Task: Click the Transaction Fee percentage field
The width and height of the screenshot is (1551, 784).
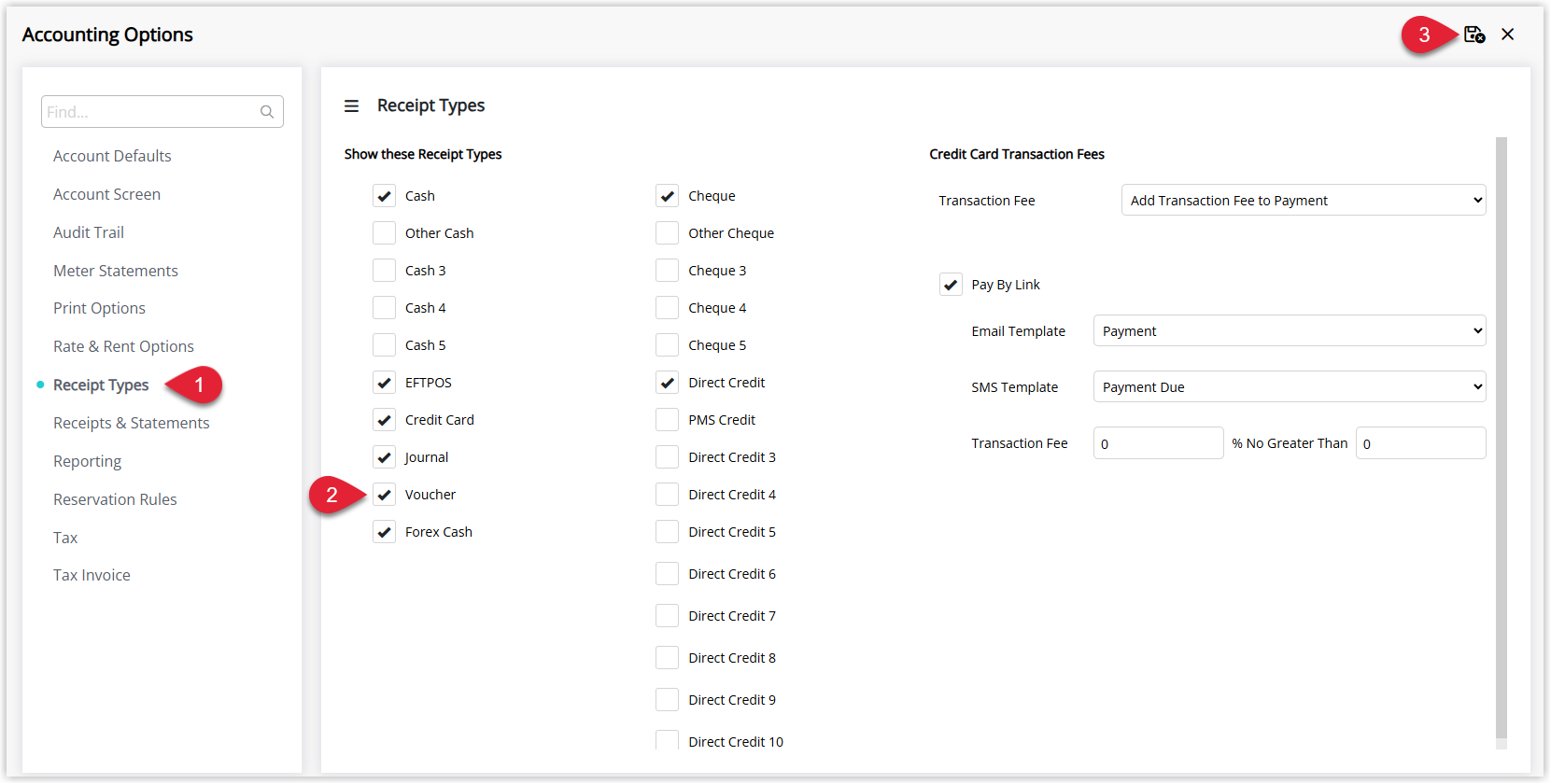Action: 1158,443
